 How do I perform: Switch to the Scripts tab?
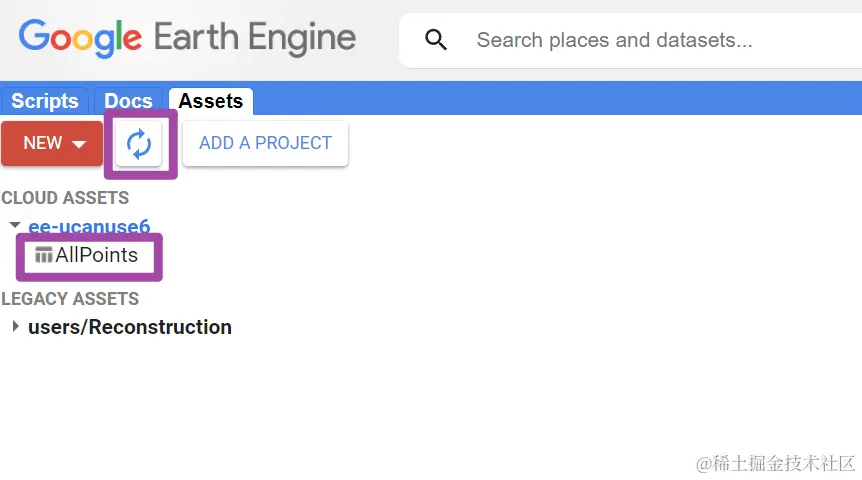pyautogui.click(x=45, y=101)
